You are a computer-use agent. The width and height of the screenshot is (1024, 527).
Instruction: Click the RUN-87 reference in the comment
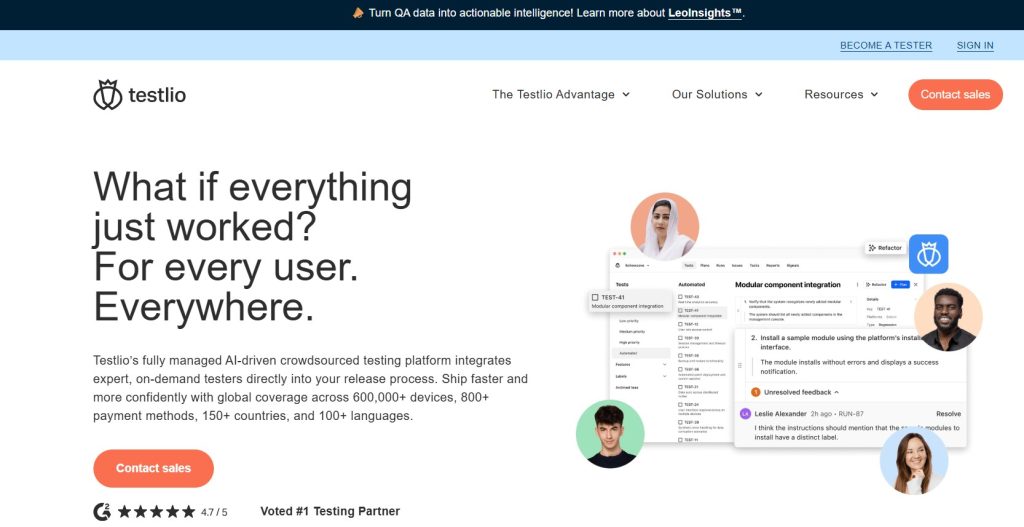[851, 413]
